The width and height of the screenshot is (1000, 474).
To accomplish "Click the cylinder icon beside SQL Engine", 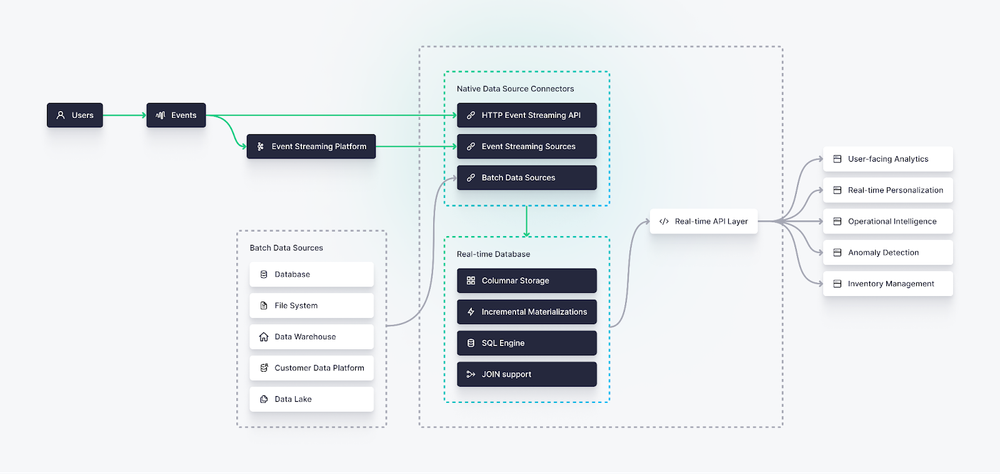I will tap(471, 343).
